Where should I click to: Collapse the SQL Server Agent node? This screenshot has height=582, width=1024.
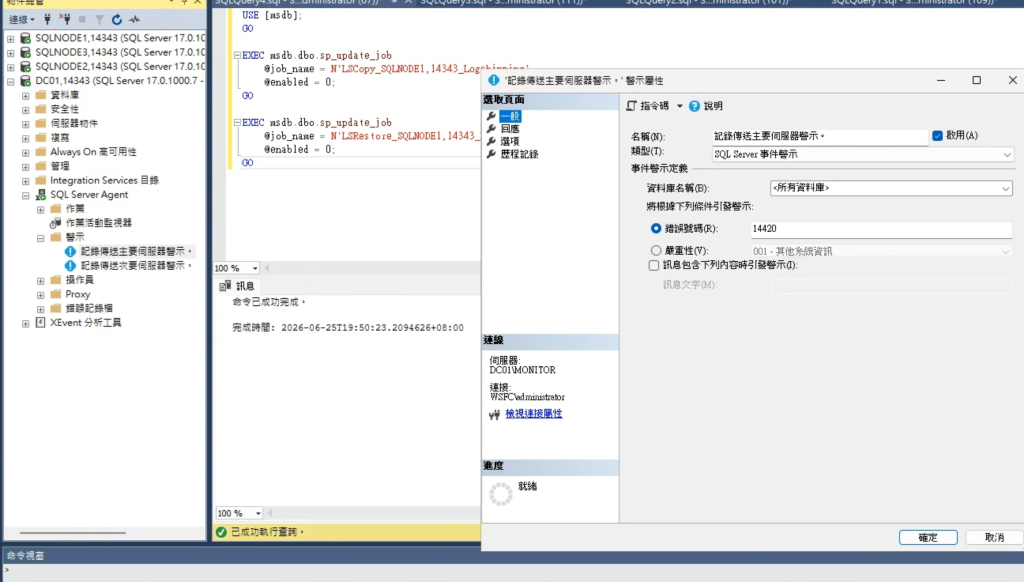pos(25,195)
